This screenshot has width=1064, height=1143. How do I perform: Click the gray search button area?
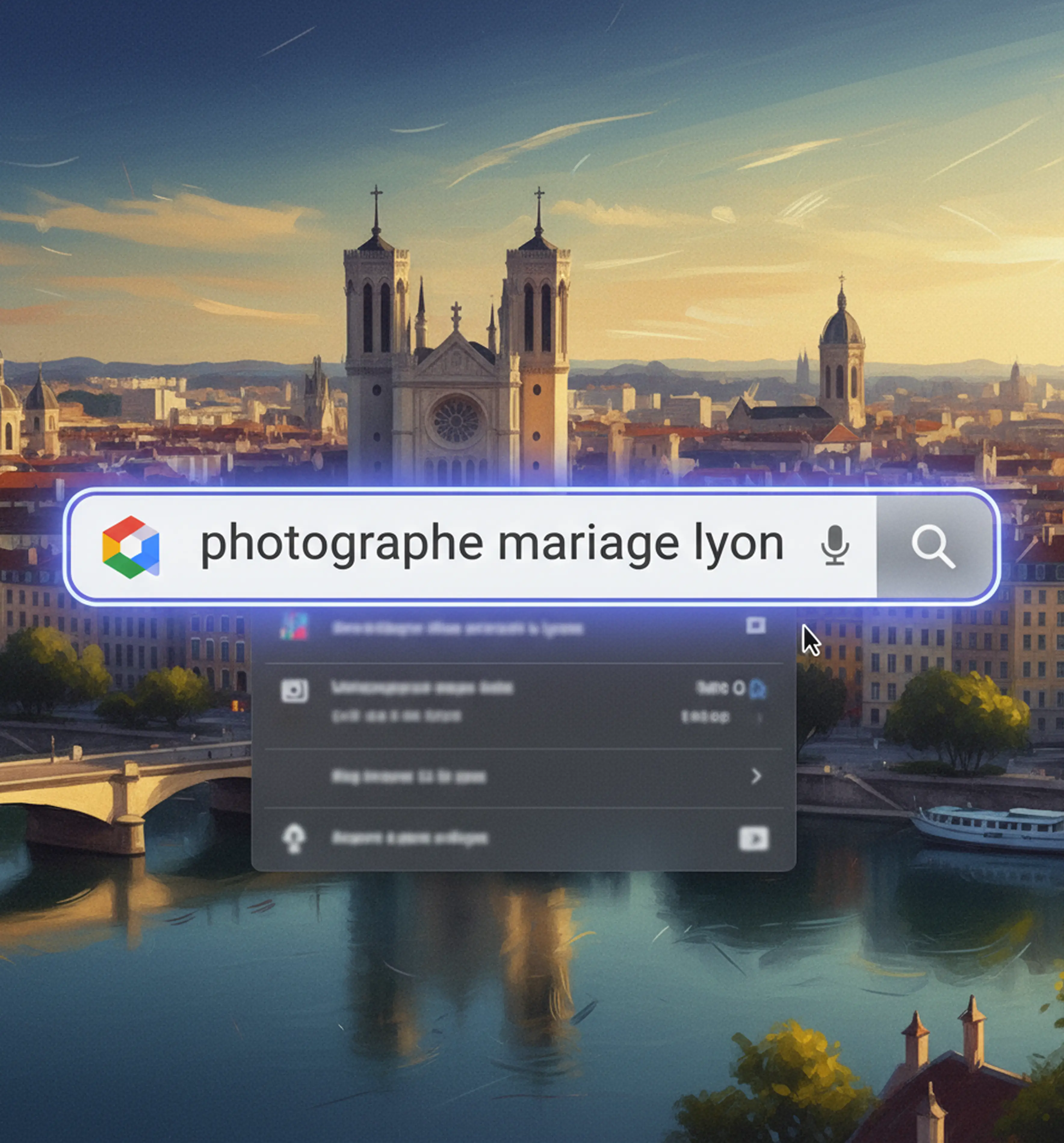pos(933,546)
